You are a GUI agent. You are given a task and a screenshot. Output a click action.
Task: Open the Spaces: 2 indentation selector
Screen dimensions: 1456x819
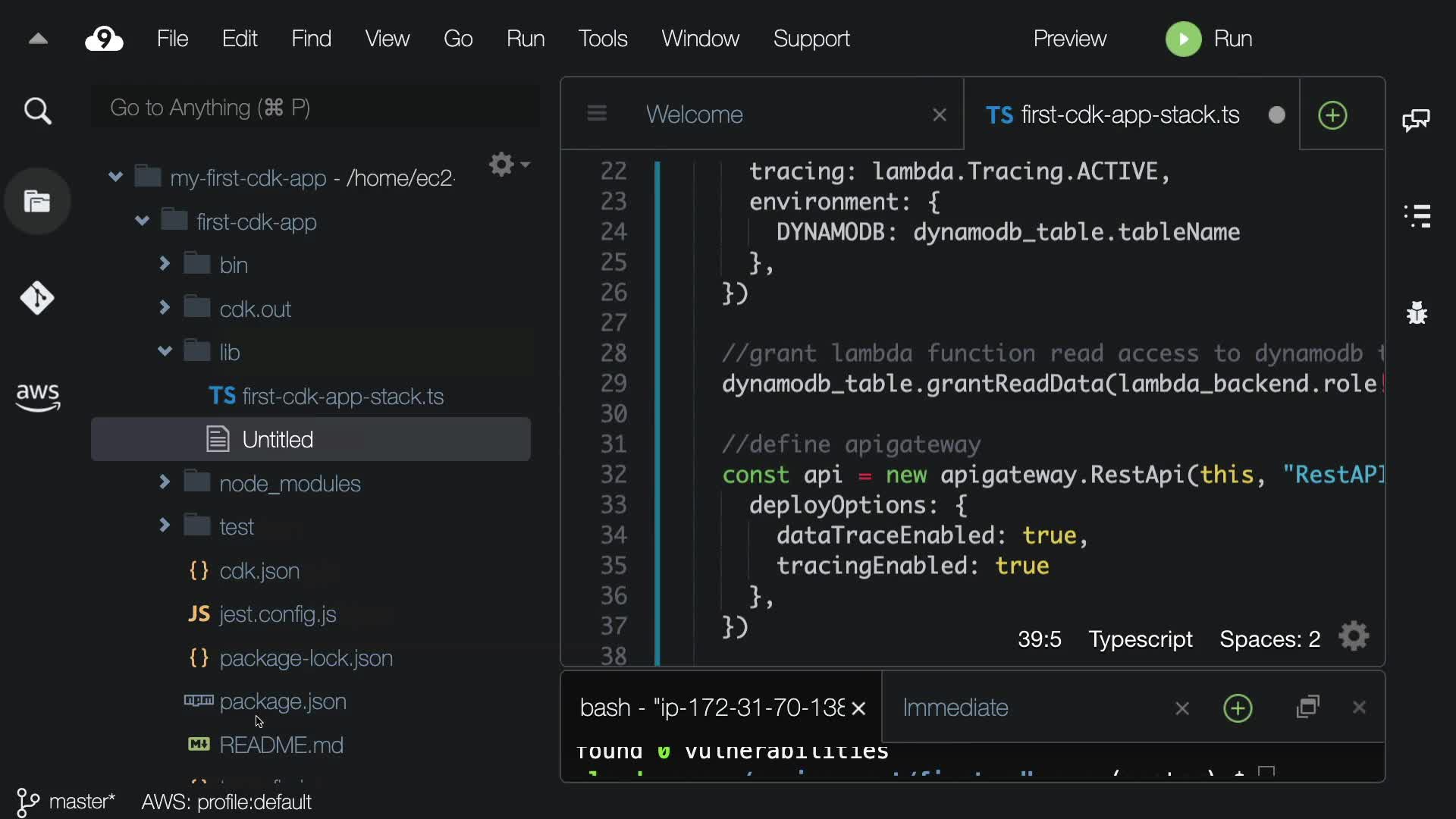tap(1269, 639)
